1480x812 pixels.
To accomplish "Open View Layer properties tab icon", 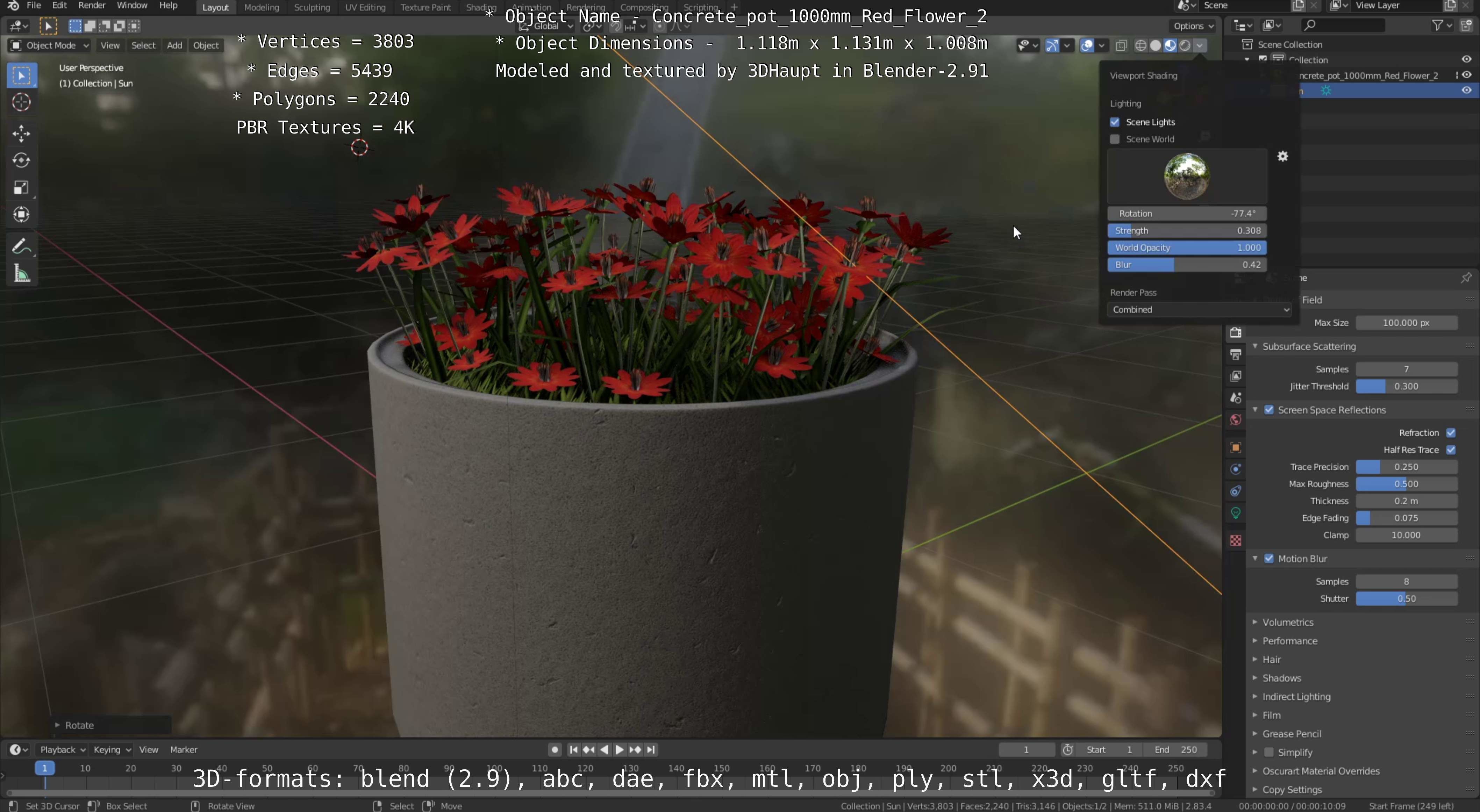I will (1236, 376).
